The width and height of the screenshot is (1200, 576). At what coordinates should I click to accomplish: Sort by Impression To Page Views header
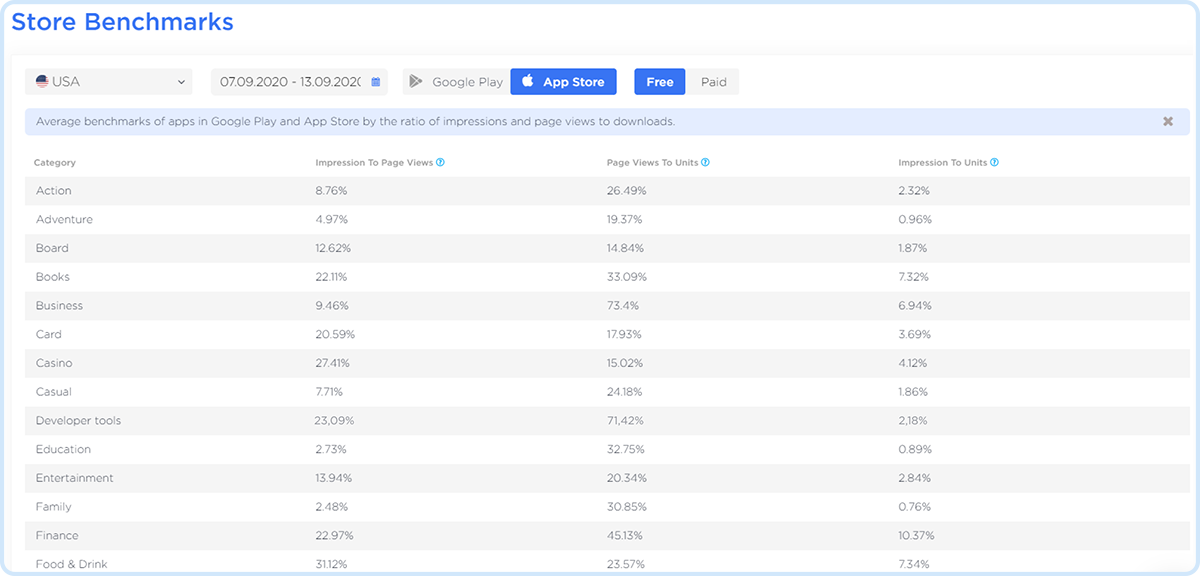click(373, 162)
